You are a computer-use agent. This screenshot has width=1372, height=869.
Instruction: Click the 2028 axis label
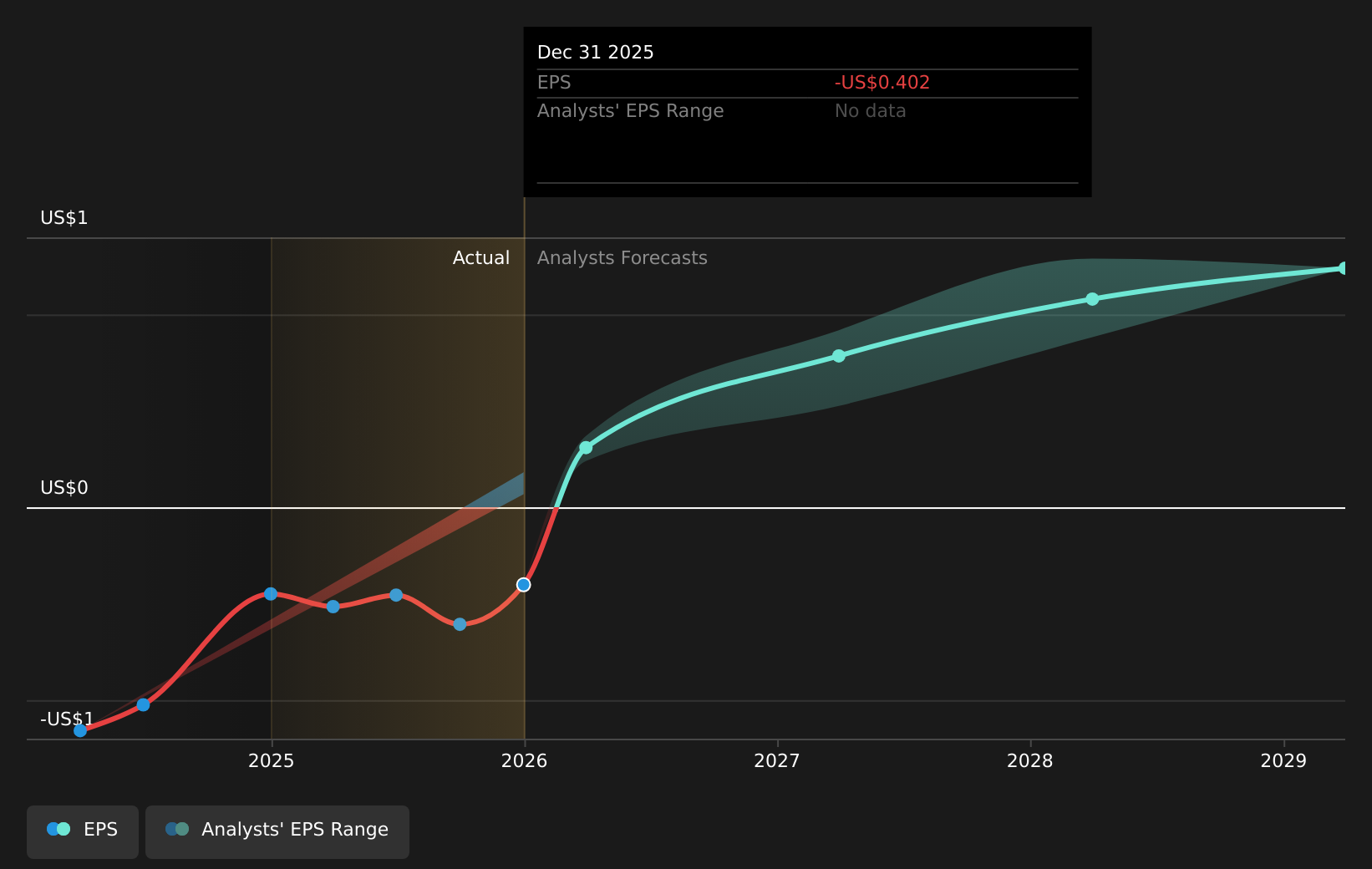pos(1030,761)
